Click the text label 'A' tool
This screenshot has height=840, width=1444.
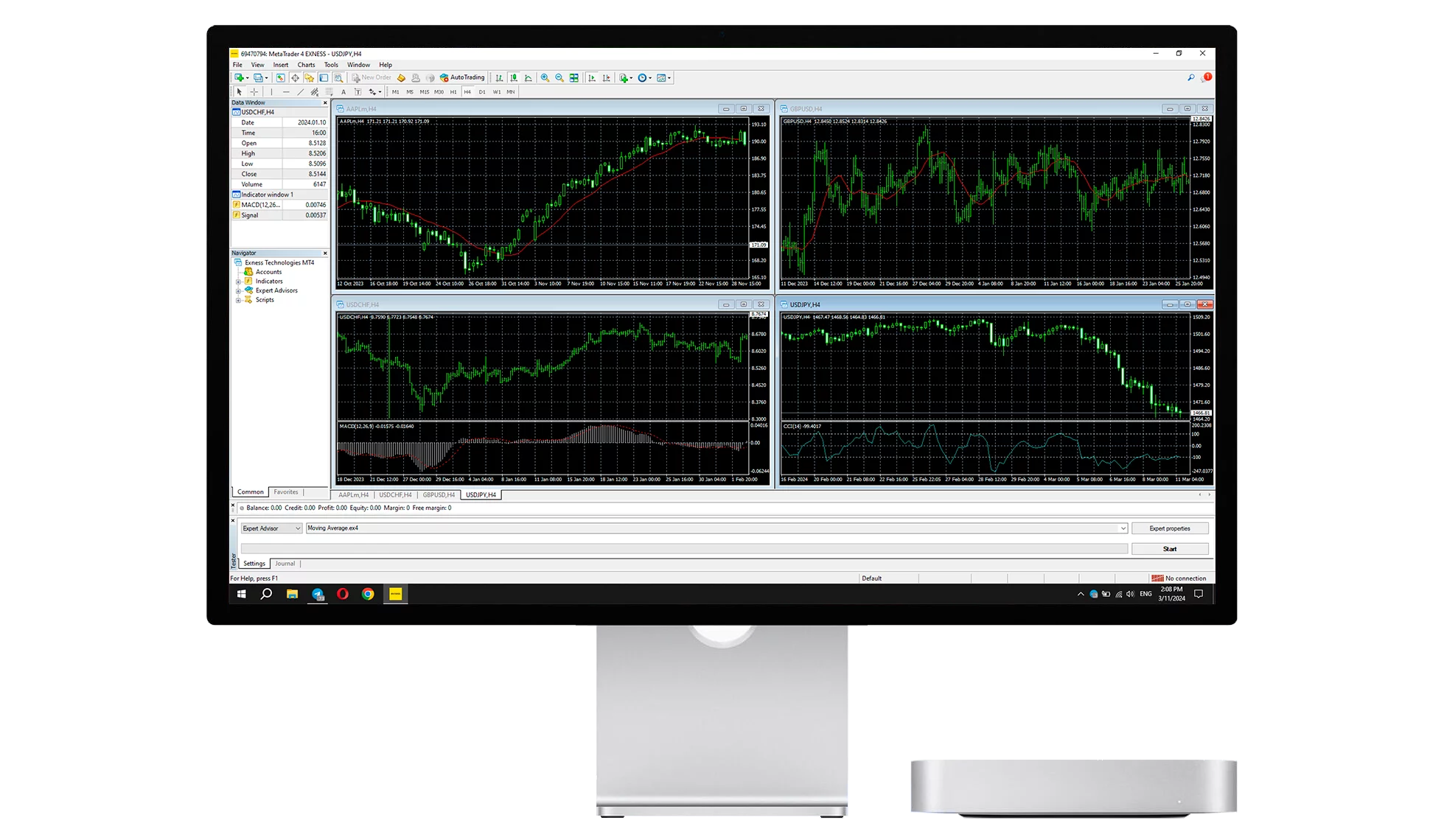pyautogui.click(x=343, y=92)
